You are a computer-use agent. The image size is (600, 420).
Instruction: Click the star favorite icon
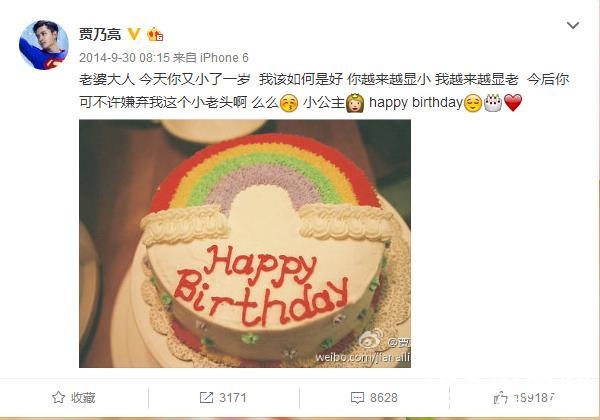(x=59, y=397)
